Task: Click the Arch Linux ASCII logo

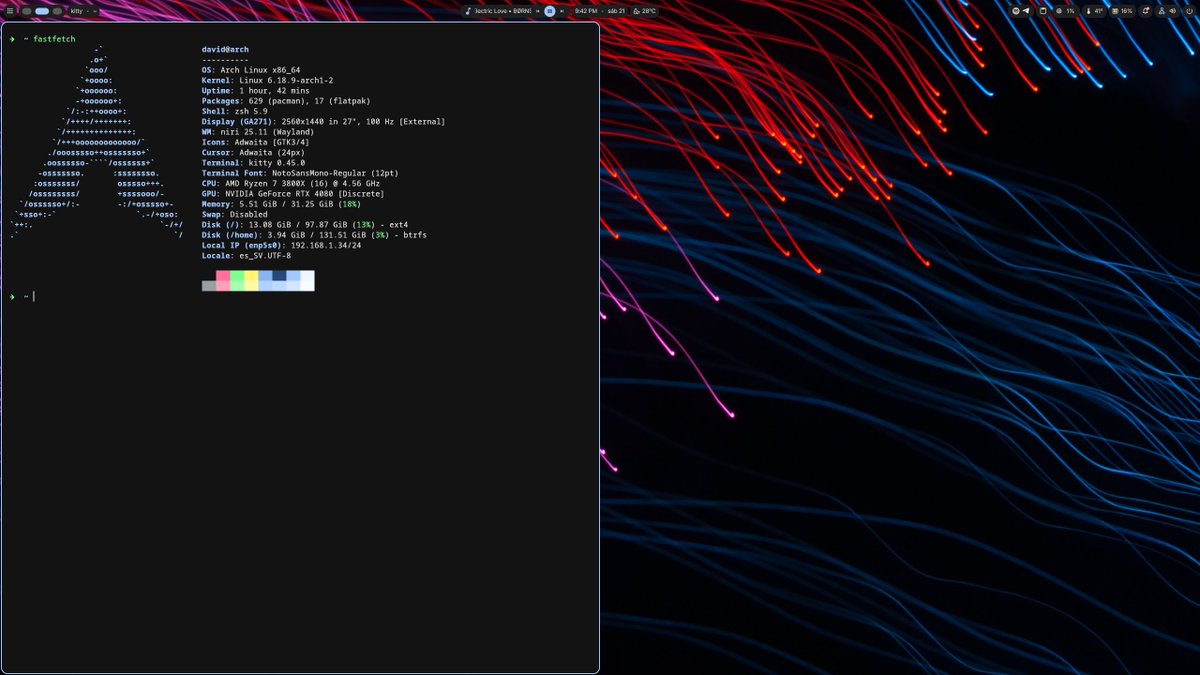Action: 96,142
